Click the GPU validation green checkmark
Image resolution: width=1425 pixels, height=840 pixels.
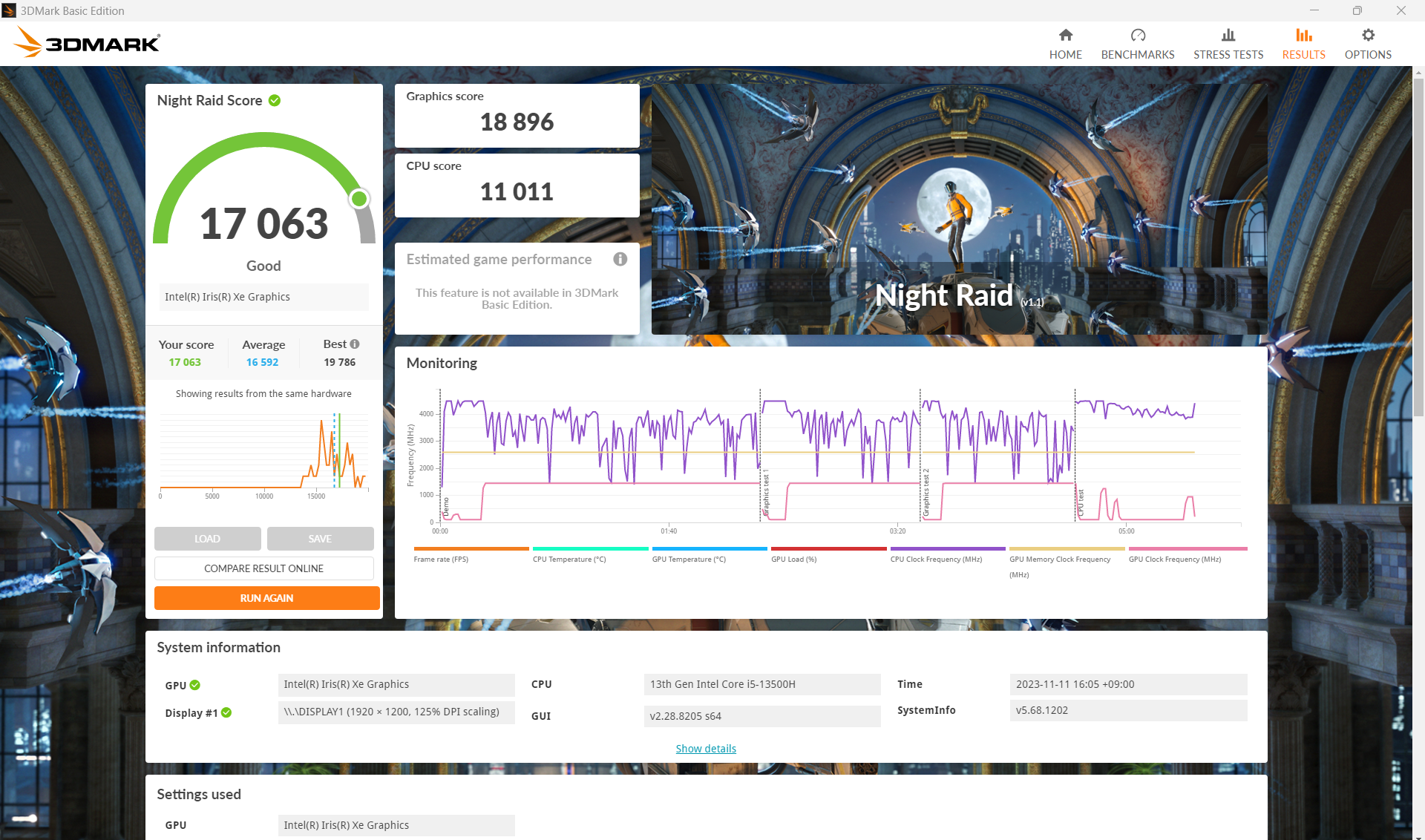[195, 685]
